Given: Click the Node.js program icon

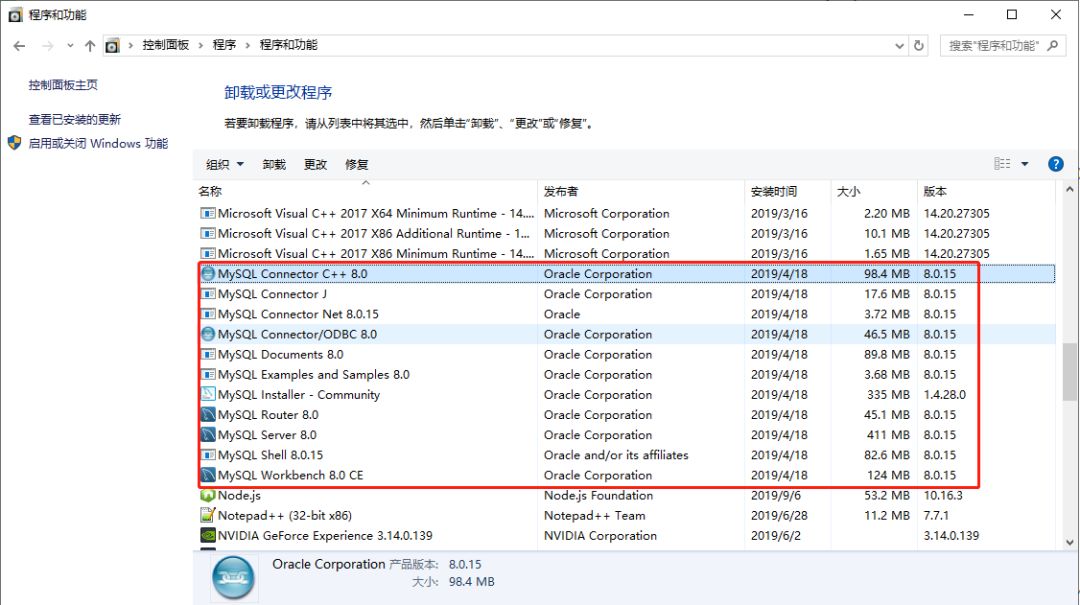Looking at the screenshot, I should (207, 495).
